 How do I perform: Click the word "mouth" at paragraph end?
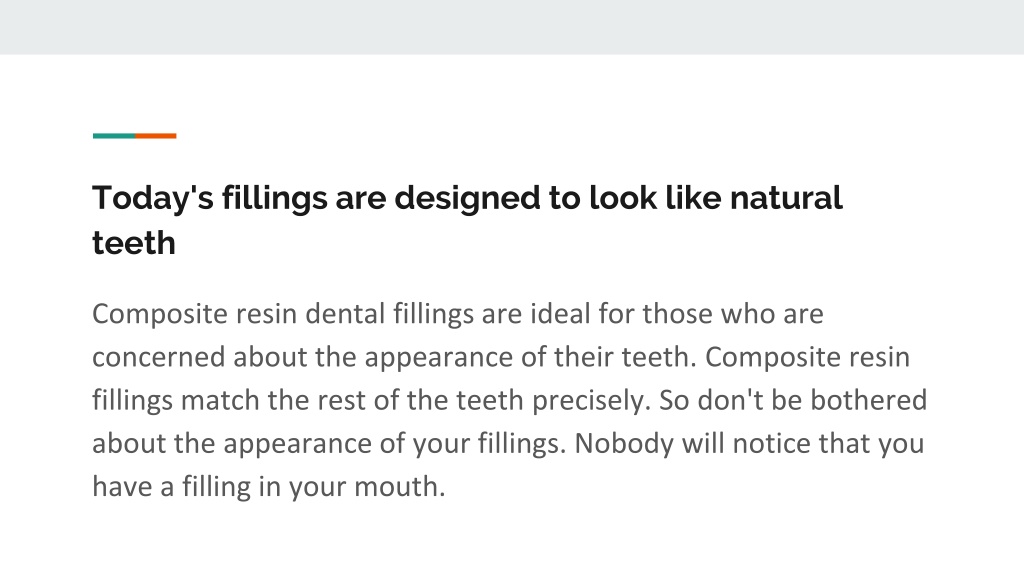[399, 487]
